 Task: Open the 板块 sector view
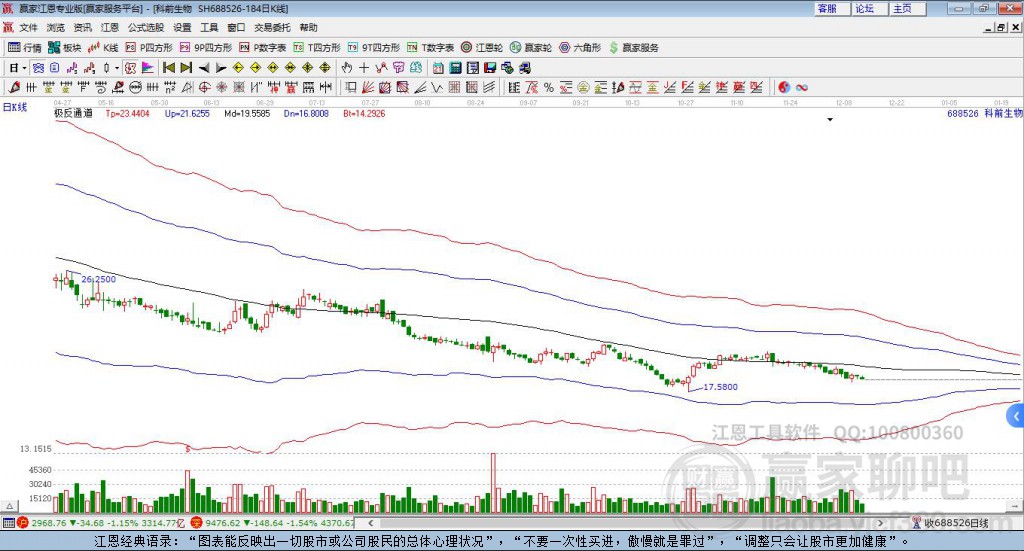pyautogui.click(x=64, y=48)
